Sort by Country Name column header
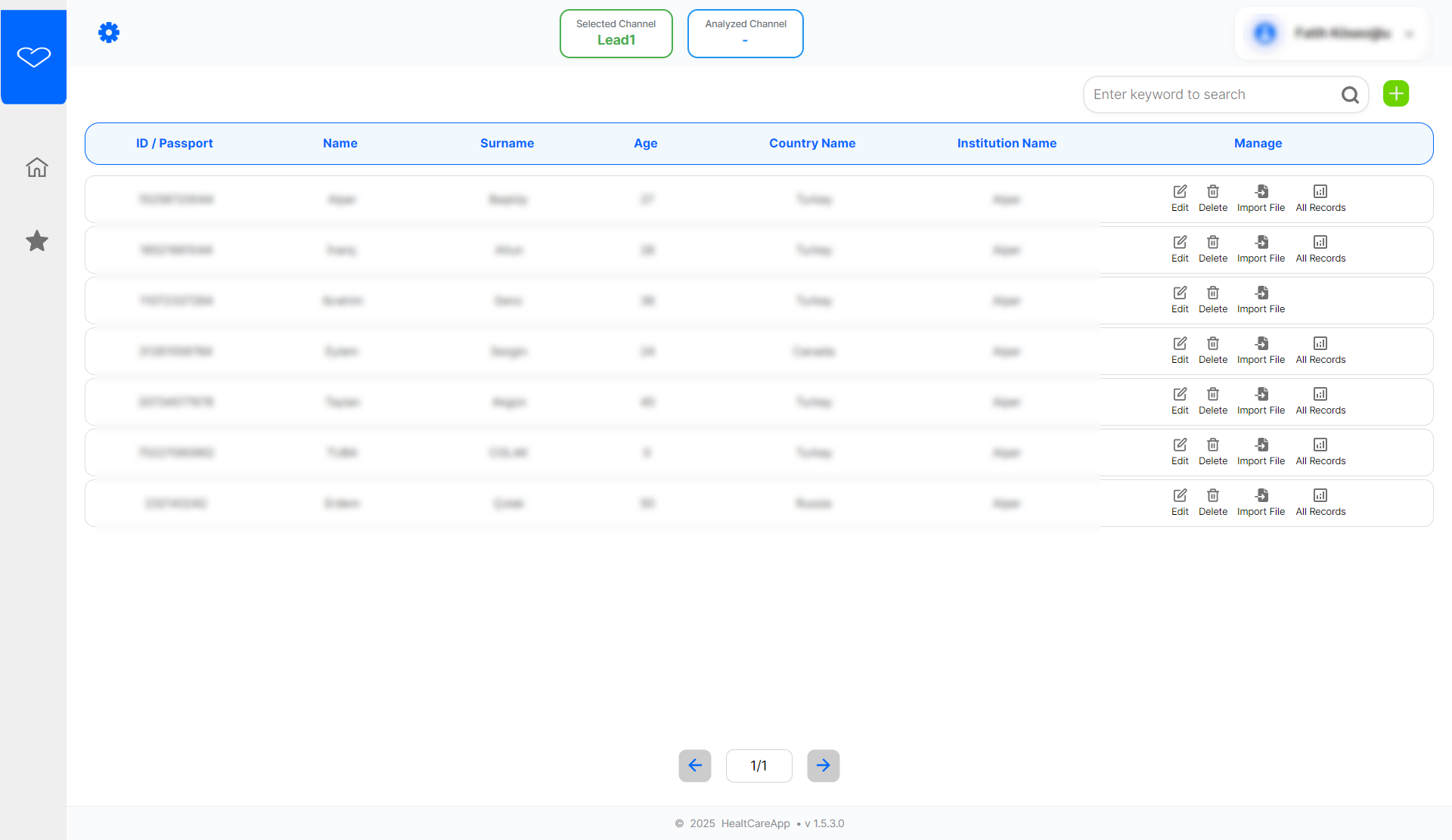 click(x=812, y=144)
